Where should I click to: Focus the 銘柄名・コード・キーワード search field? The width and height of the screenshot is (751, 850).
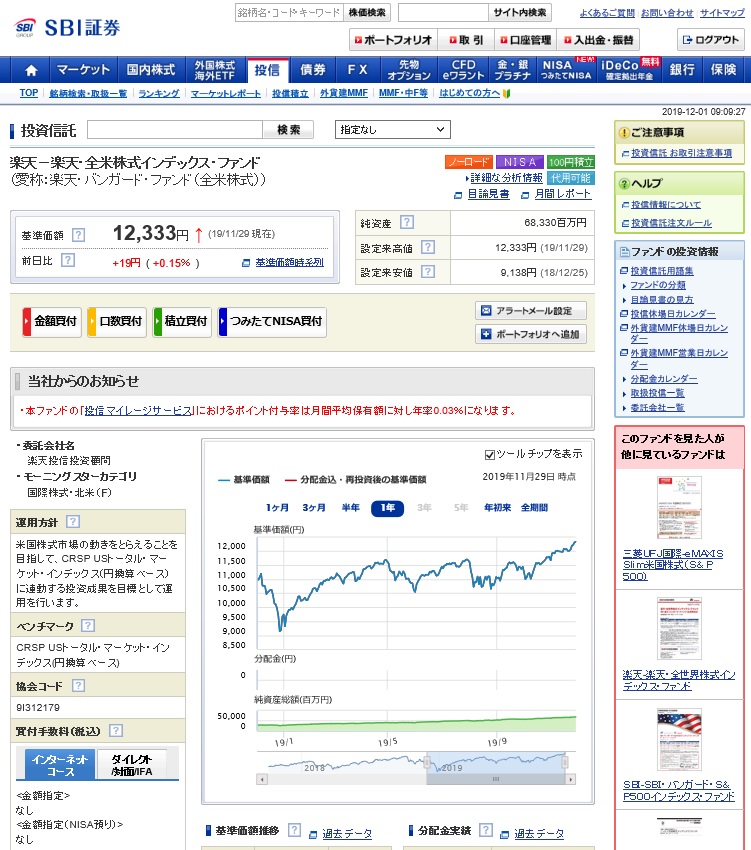289,12
